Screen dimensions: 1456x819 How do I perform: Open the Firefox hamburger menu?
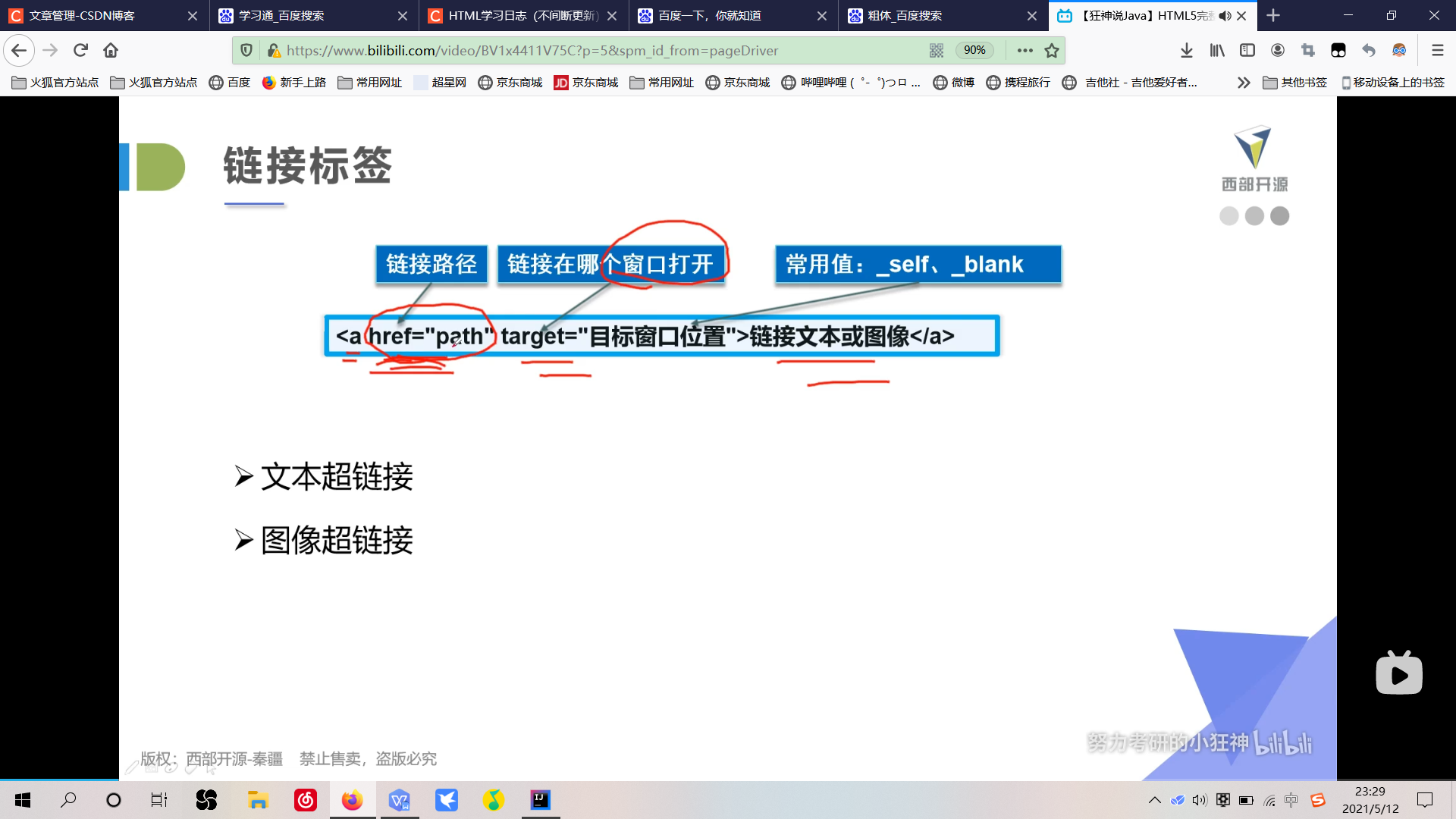(x=1437, y=50)
